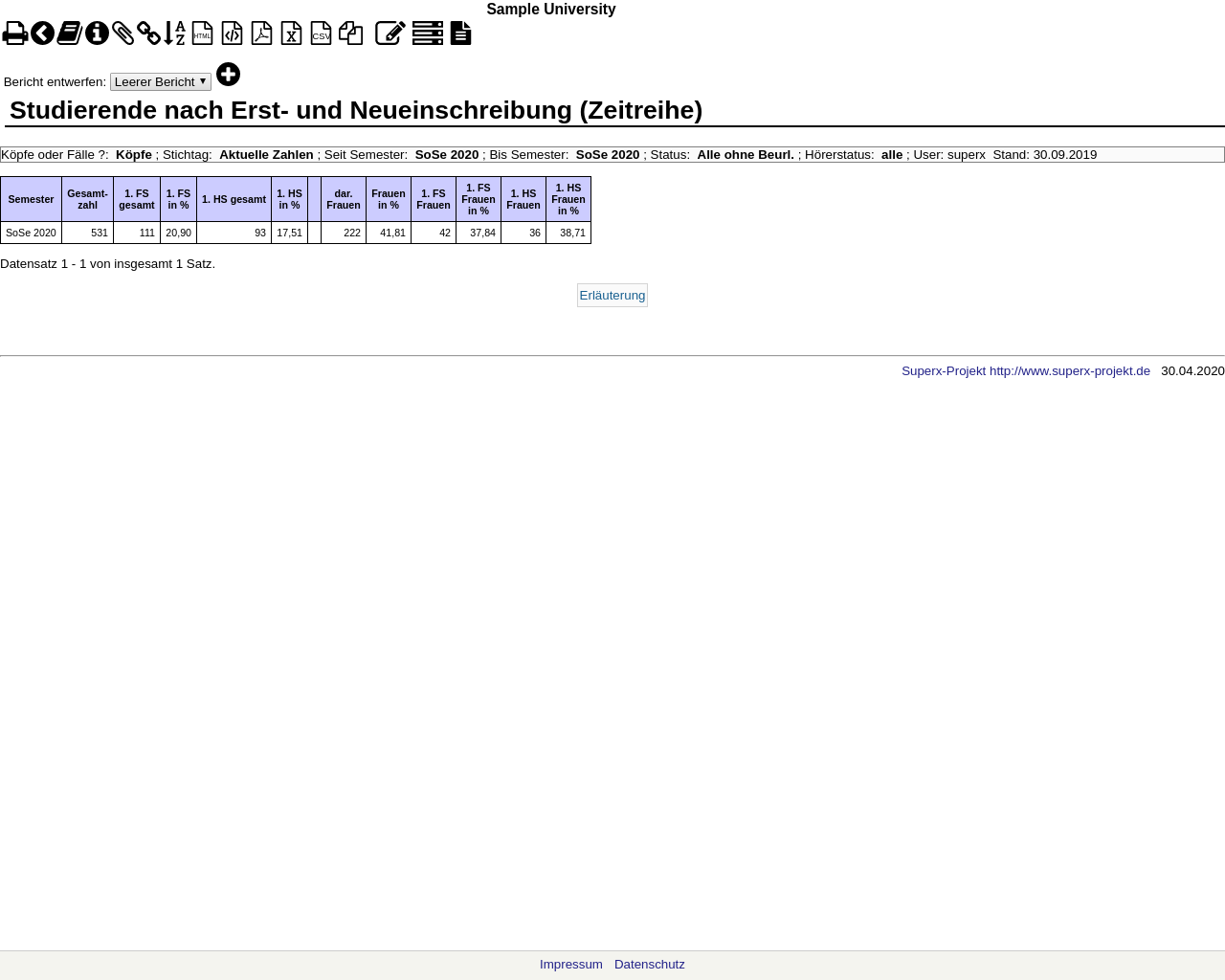The width and height of the screenshot is (1225, 980).
Task: Visit the Superx-Projekt website link
Action: point(1025,371)
